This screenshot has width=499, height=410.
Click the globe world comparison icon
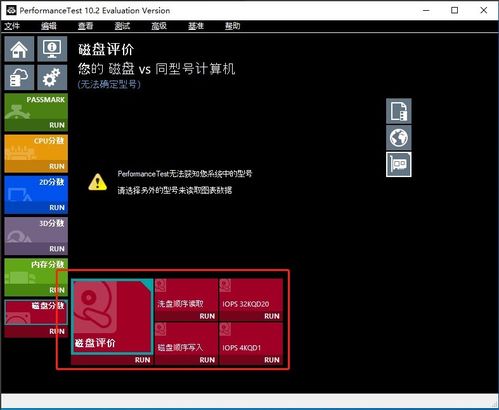[x=399, y=137]
